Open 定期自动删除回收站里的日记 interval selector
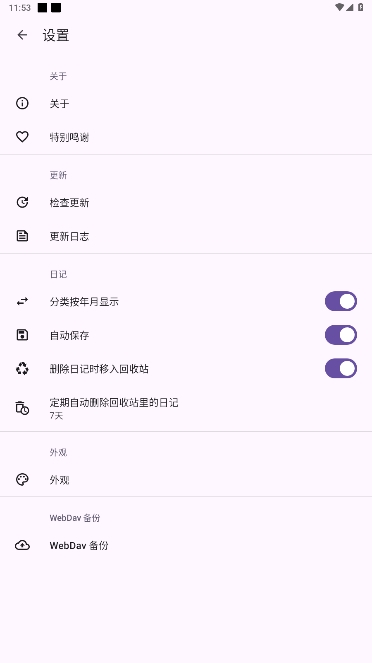Viewport: 372px width, 663px height. [x=186, y=408]
